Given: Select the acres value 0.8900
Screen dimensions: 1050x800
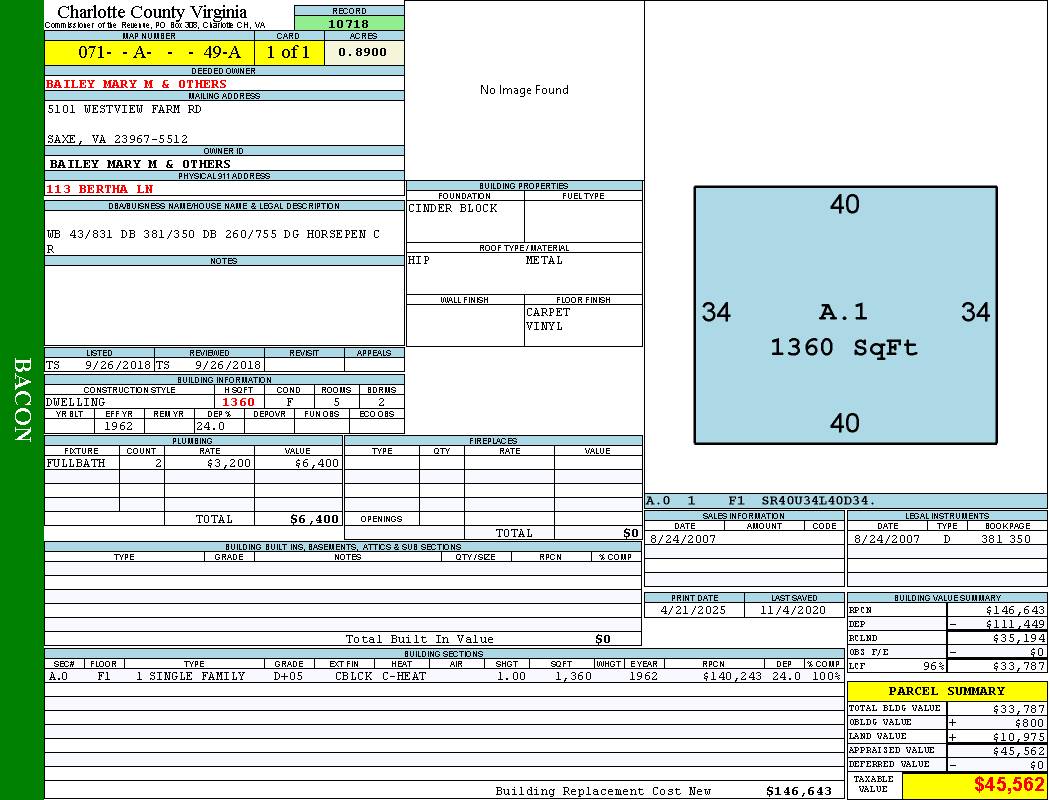Looking at the screenshot, I should tap(363, 53).
